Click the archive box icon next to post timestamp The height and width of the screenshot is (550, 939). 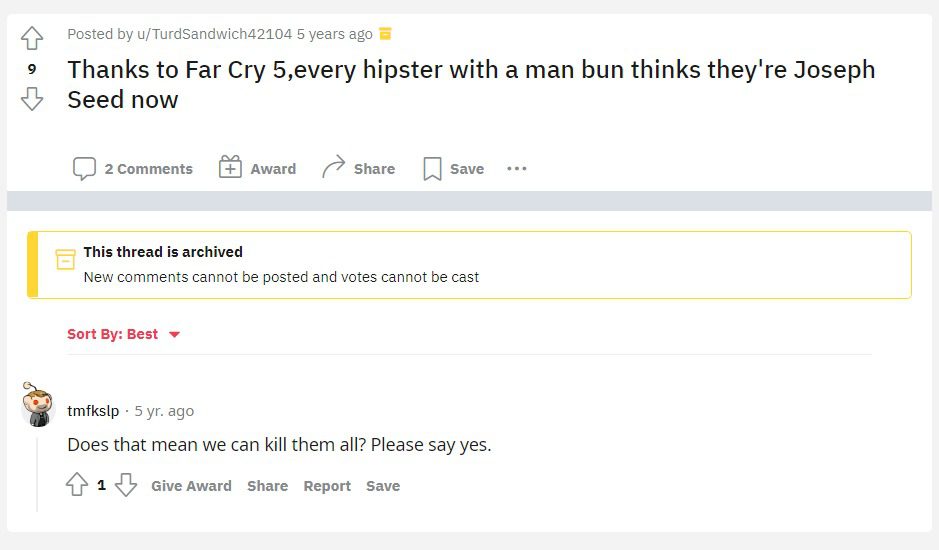coord(386,34)
